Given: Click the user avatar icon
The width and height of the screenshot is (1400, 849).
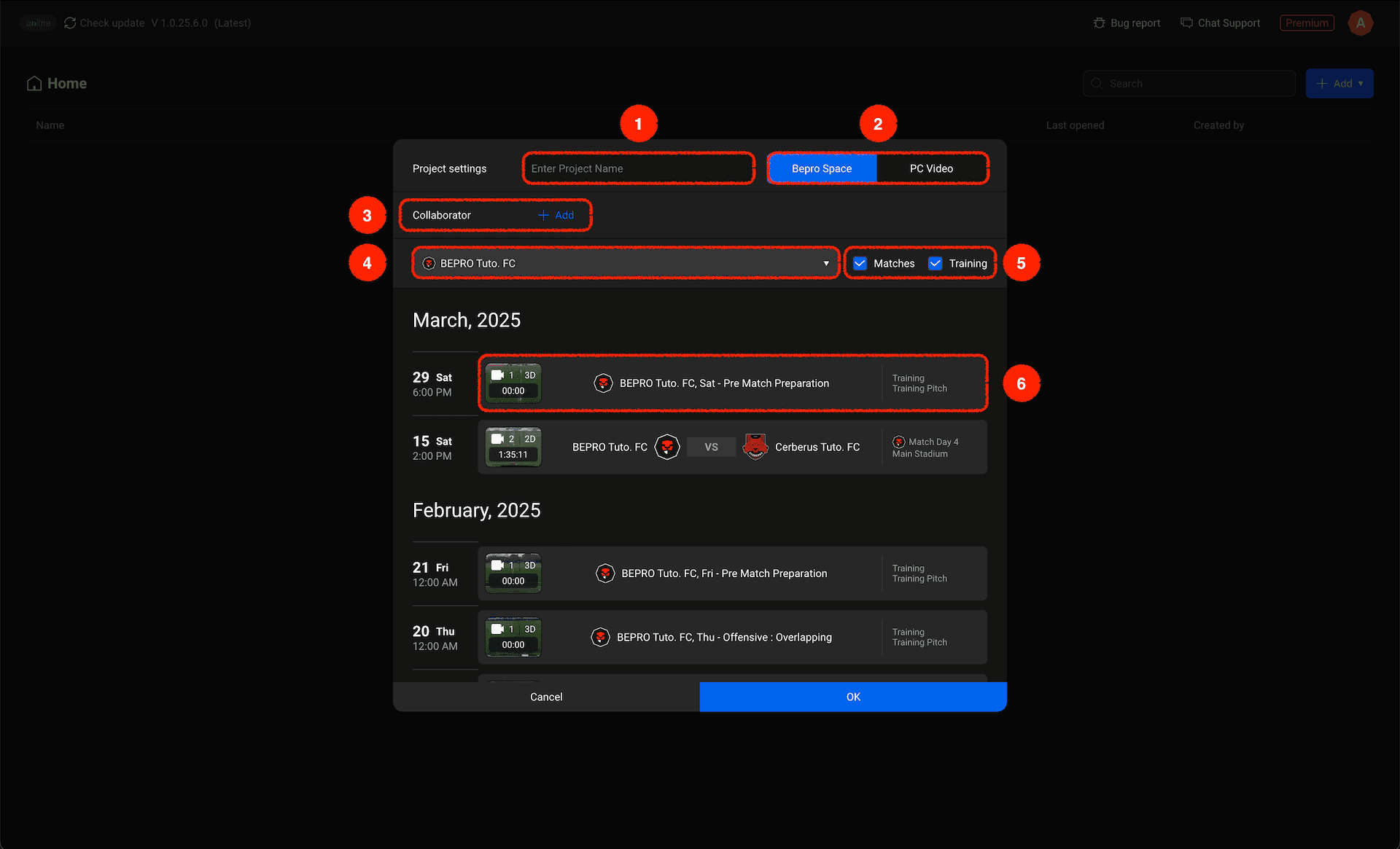Looking at the screenshot, I should click(1360, 23).
